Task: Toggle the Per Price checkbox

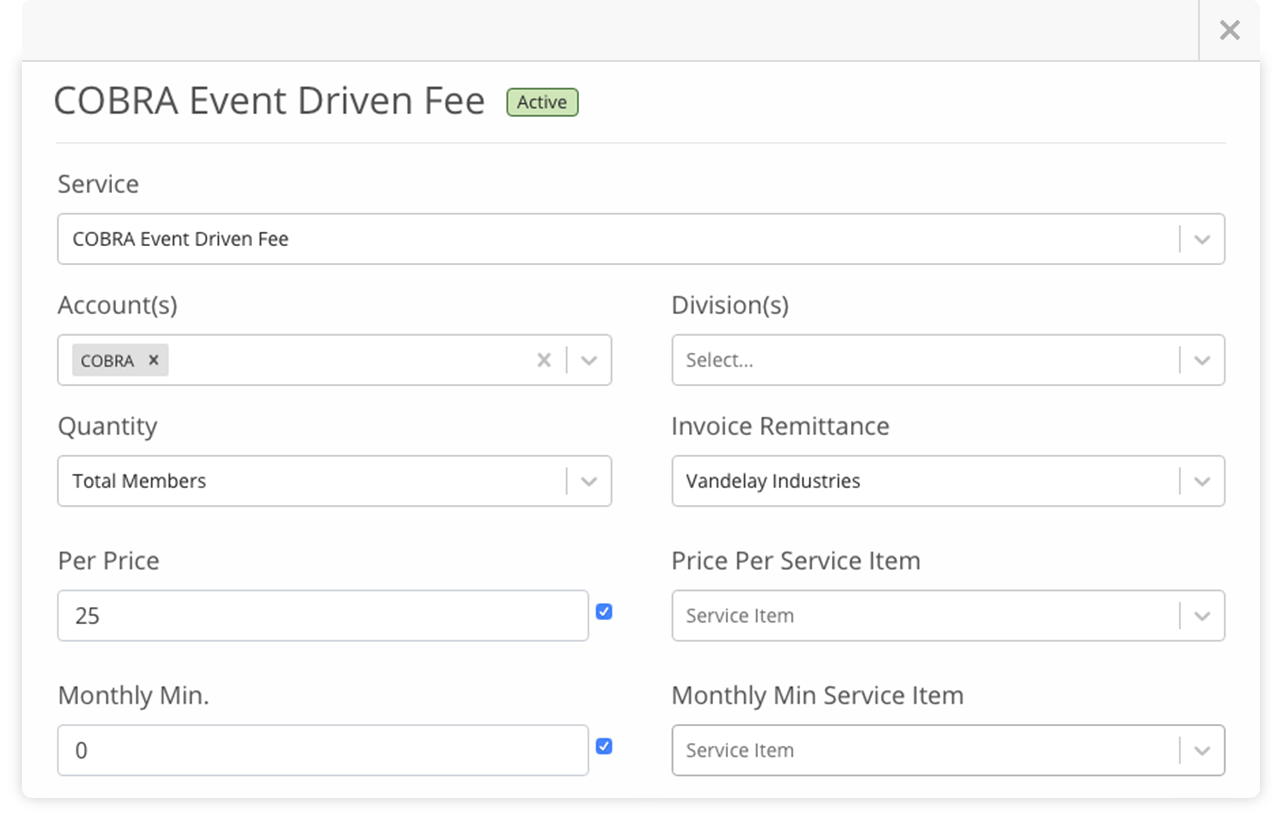Action: (x=604, y=612)
